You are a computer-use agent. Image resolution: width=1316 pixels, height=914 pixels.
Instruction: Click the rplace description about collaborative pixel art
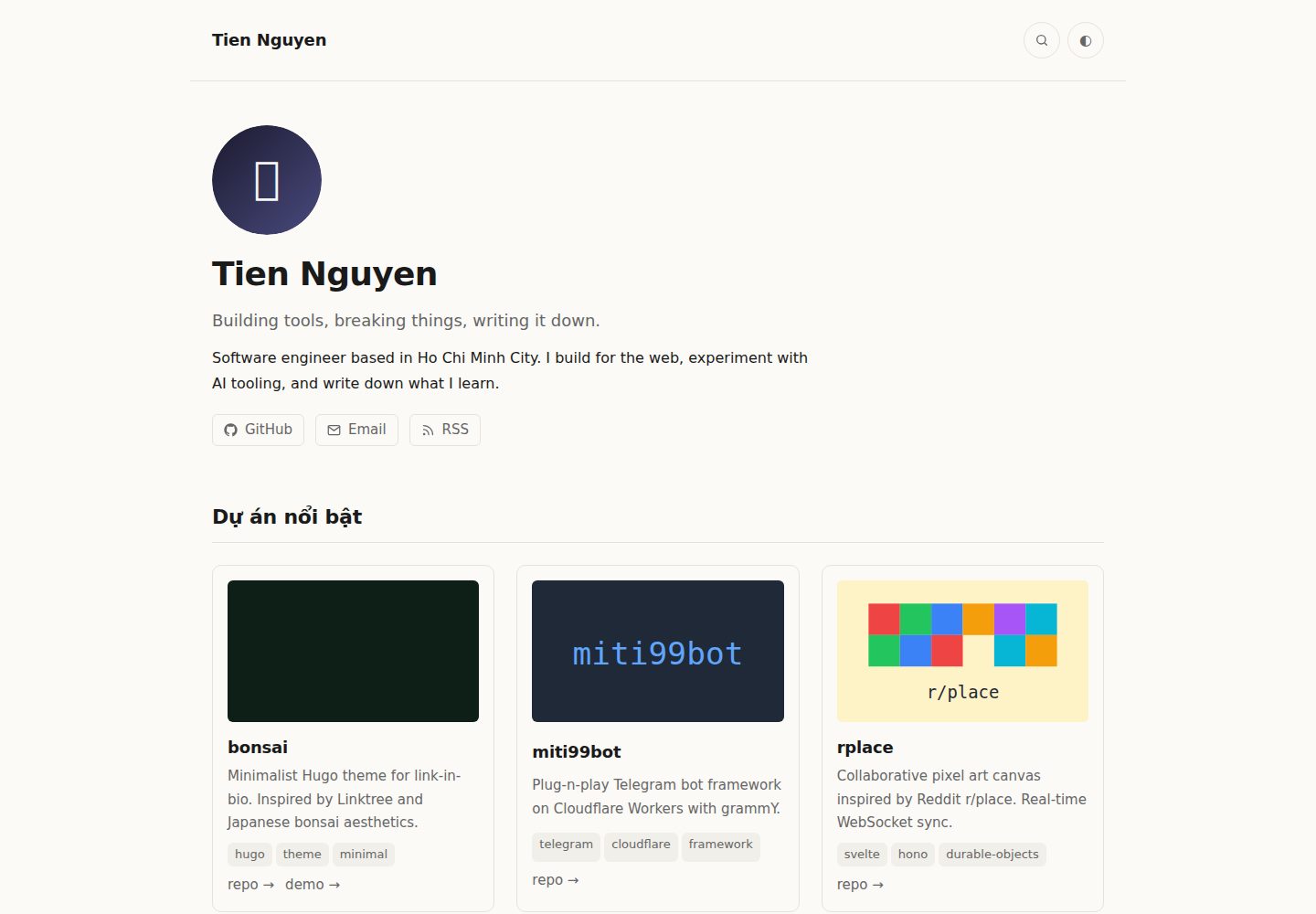[961, 799]
